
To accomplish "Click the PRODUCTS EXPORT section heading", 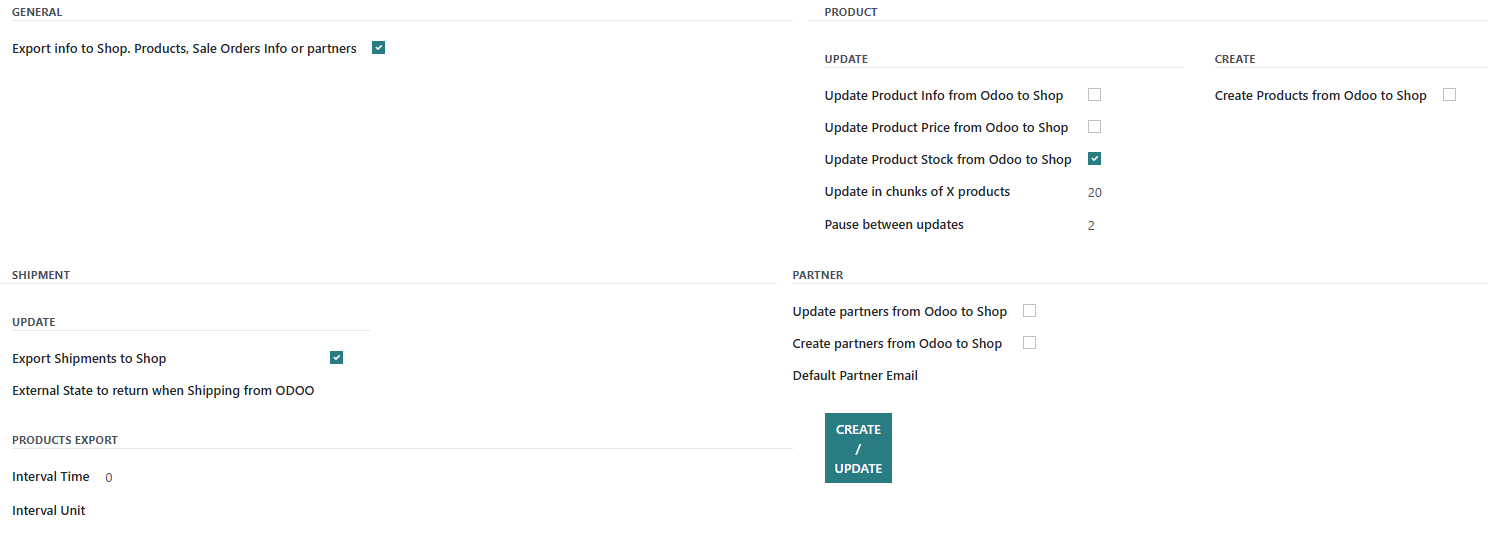I will point(65,440).
